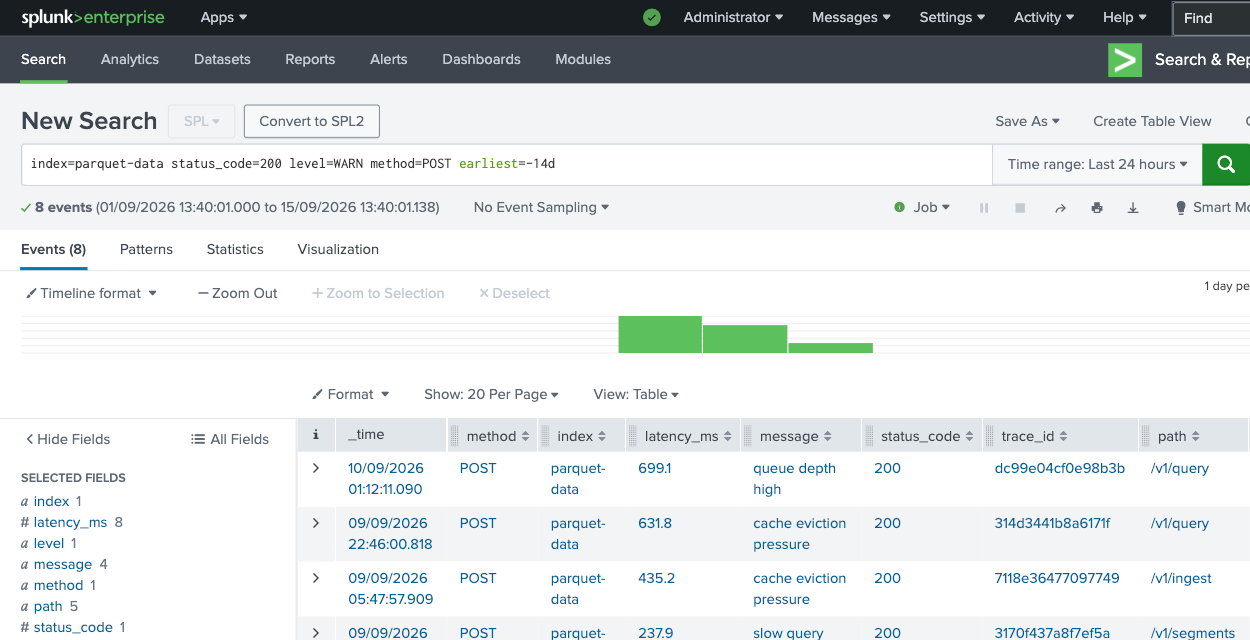The image size is (1250, 640).
Task: Go to the Modules nav tab
Action: 583,59
